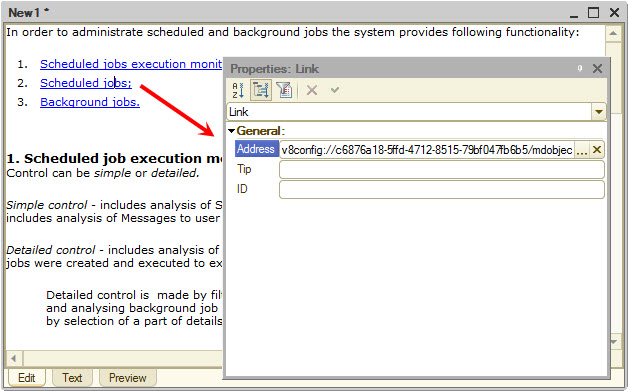
Task: Switch to the Text tab
Action: [72, 378]
